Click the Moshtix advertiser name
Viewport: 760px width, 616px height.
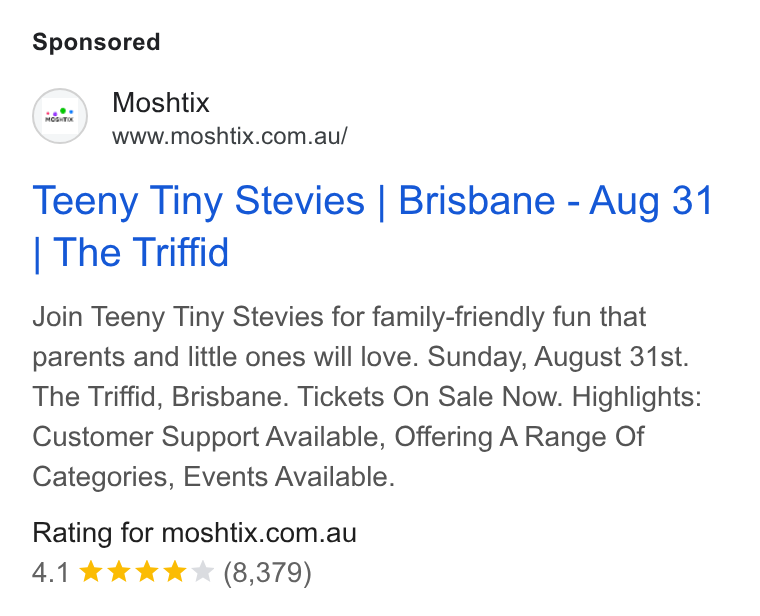point(160,102)
